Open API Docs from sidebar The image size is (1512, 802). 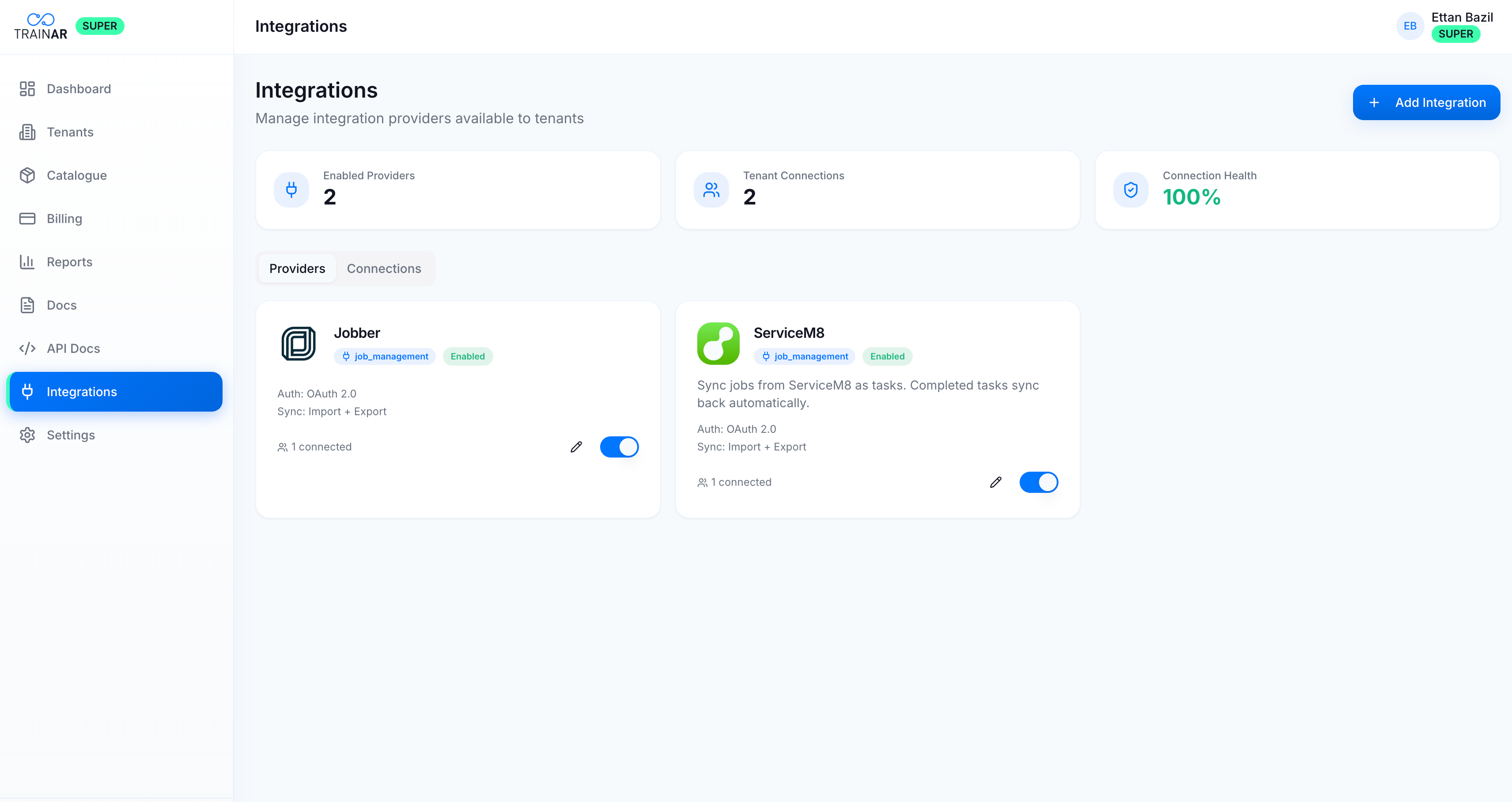coord(73,348)
